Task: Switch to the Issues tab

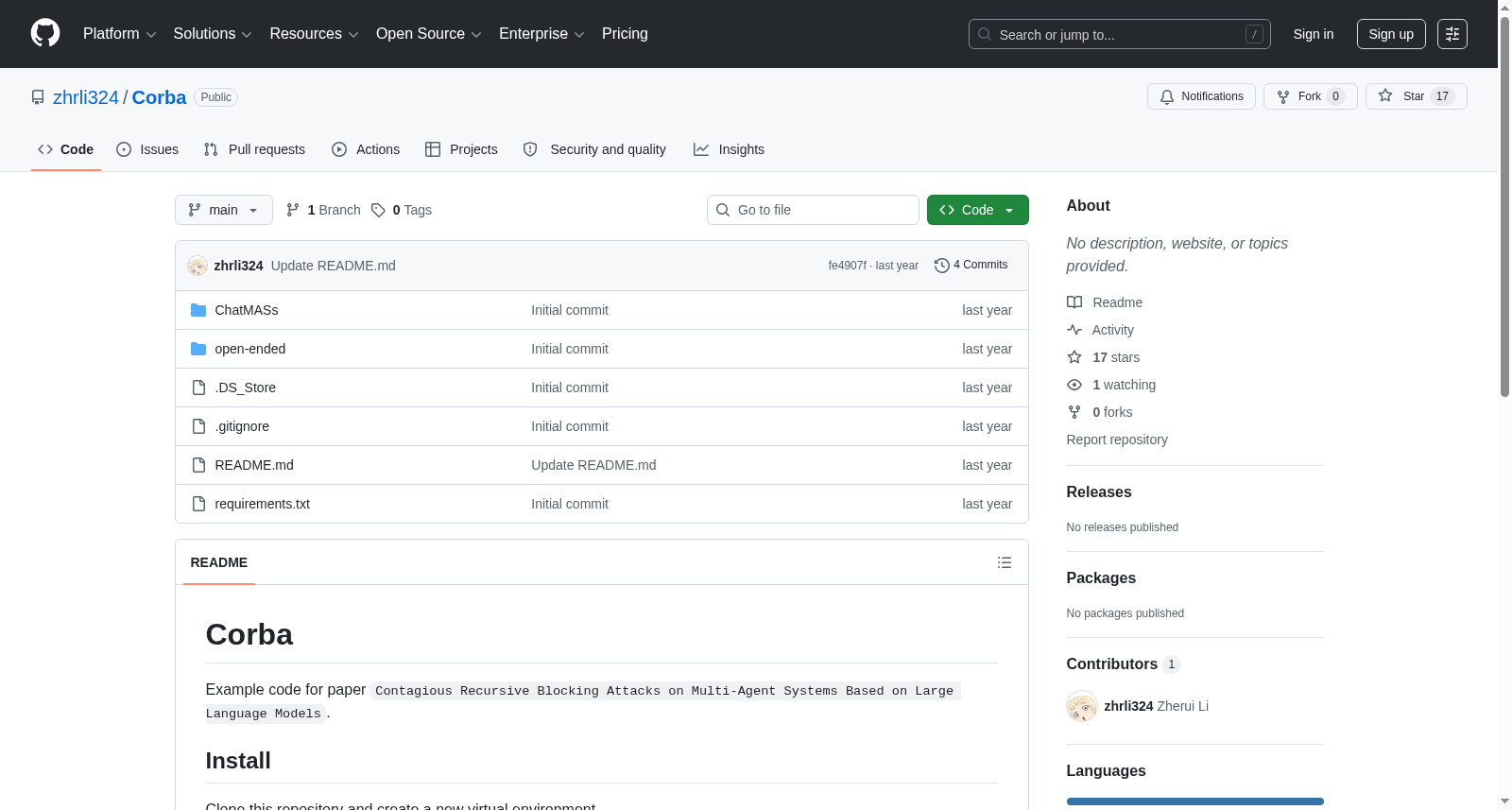Action: pos(147,149)
